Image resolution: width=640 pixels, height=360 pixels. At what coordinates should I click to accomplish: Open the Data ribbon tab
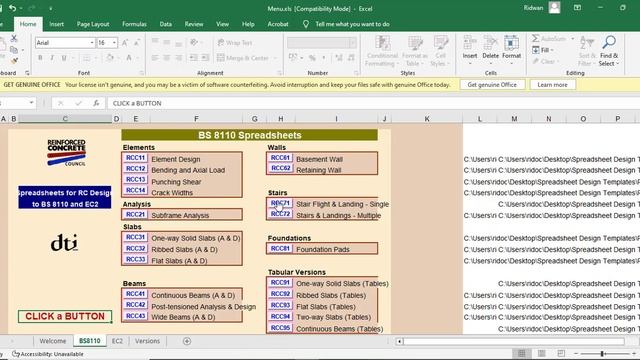[x=165, y=24]
